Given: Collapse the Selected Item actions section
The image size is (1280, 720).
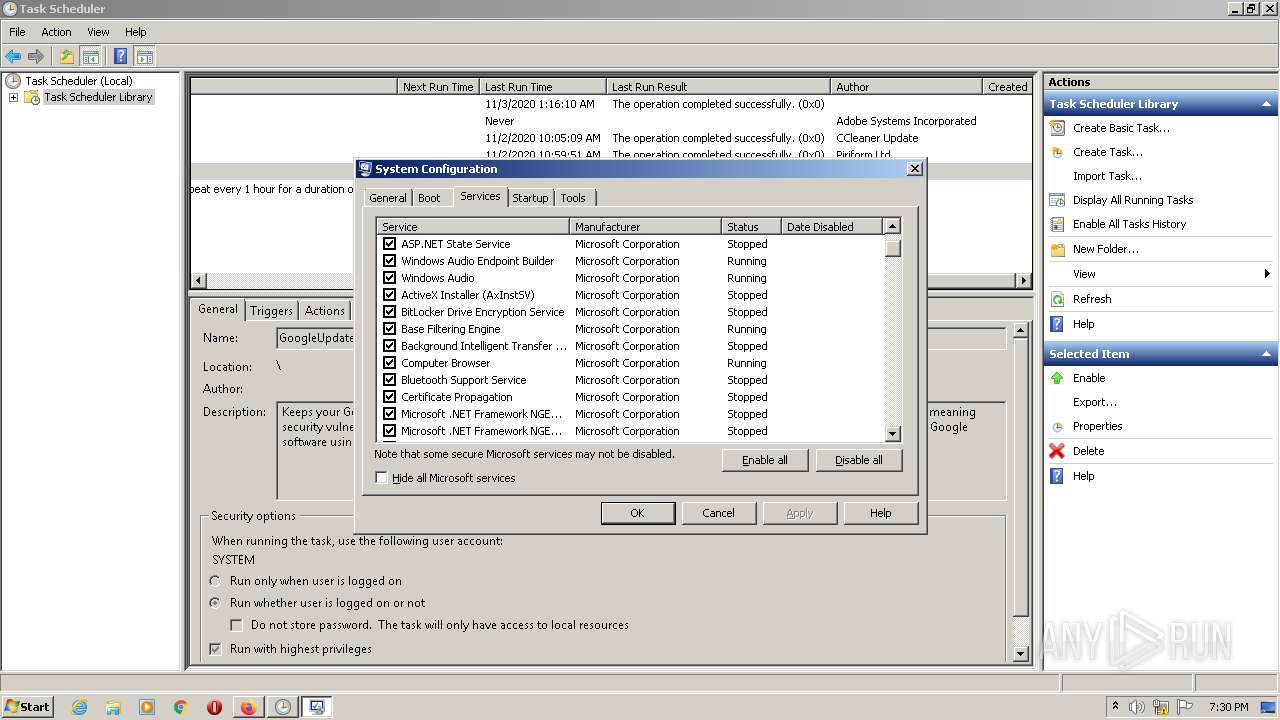Looking at the screenshot, I should click(1267, 354).
